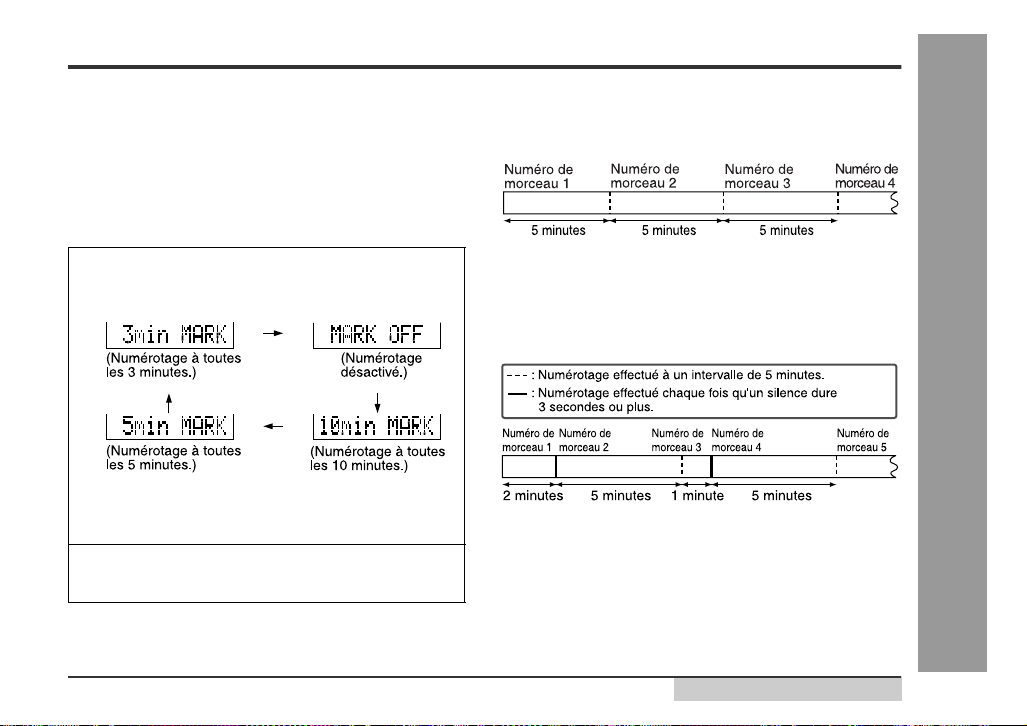Click 'Numéro de morceau 4' in top diagram
The image size is (1027, 726).
pyautogui.click(x=866, y=176)
